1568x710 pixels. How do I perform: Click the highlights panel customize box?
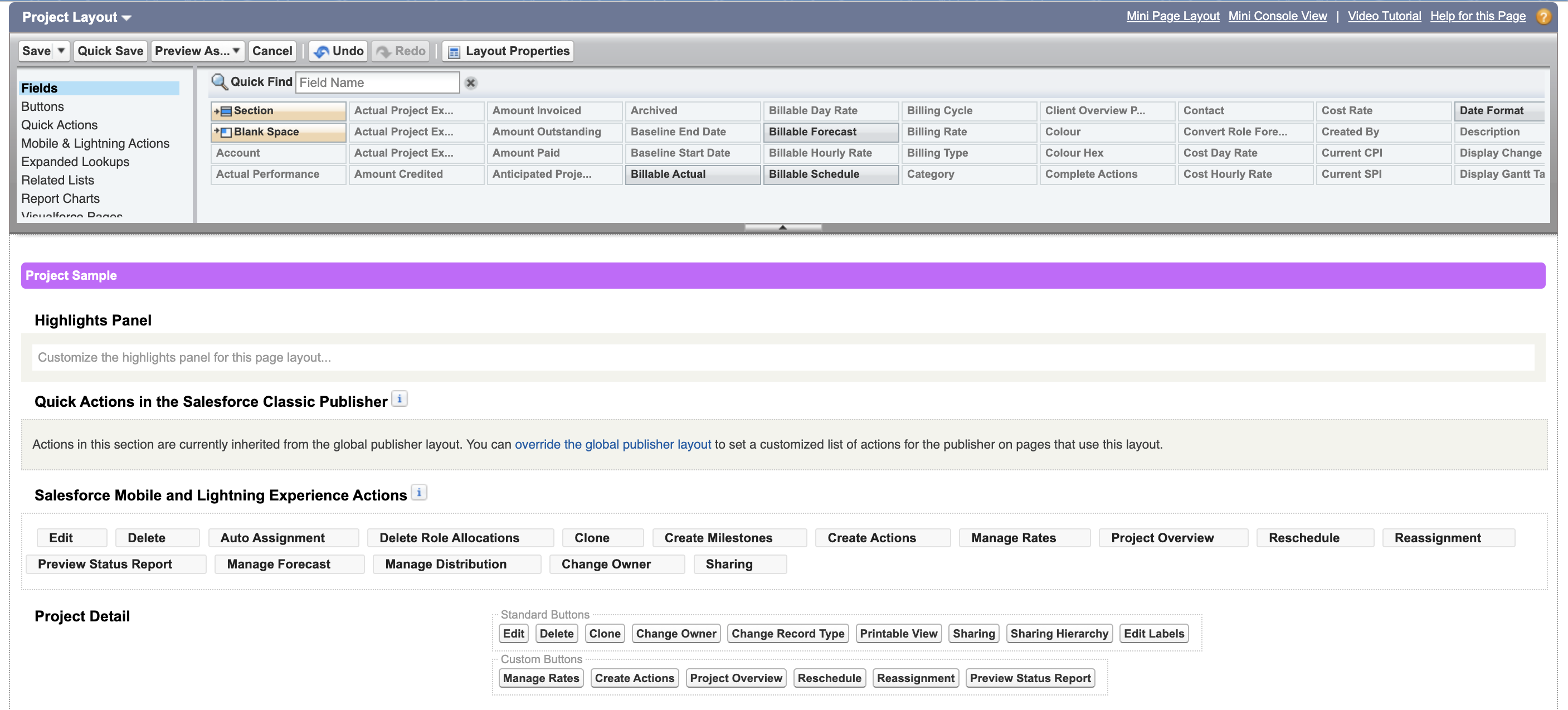click(x=783, y=357)
